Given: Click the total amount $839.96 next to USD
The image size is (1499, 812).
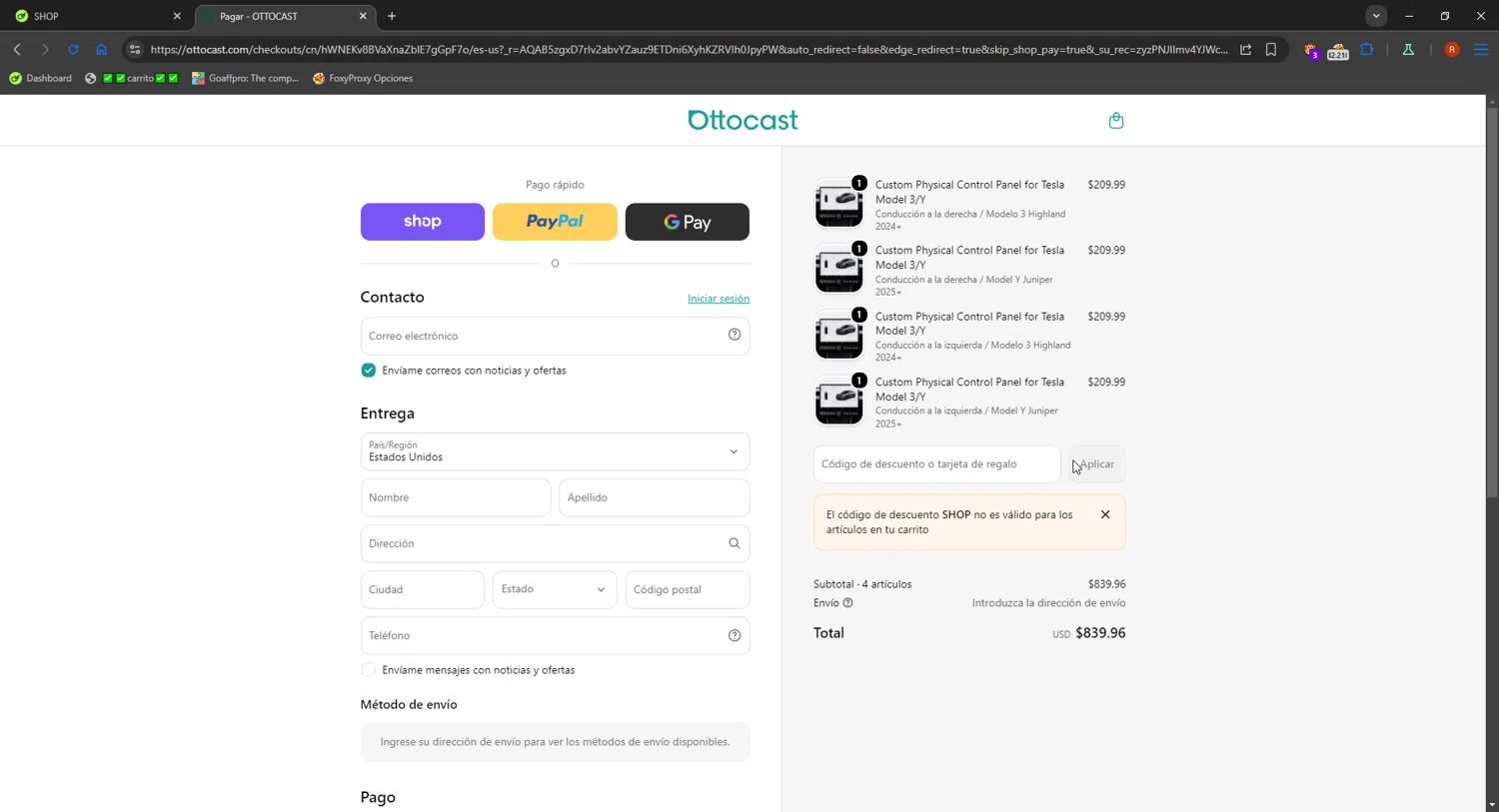Looking at the screenshot, I should point(1100,633).
